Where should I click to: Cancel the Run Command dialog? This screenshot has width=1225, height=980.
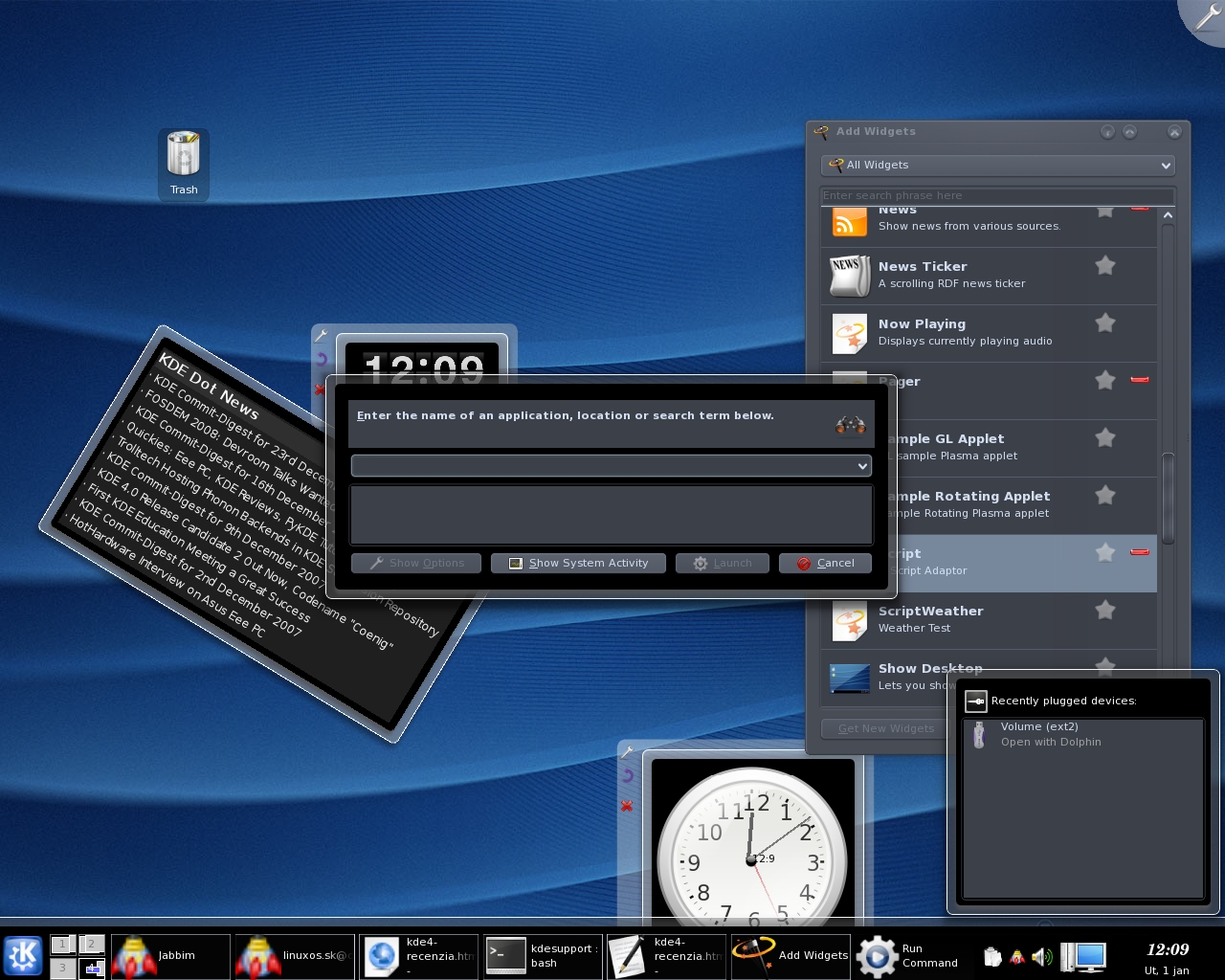825,563
